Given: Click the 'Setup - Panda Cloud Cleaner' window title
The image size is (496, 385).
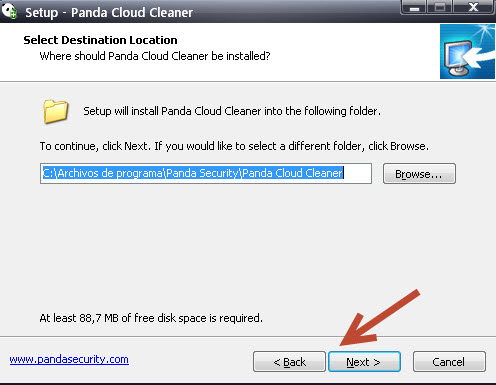Looking at the screenshot, I should pyautogui.click(x=109, y=13).
